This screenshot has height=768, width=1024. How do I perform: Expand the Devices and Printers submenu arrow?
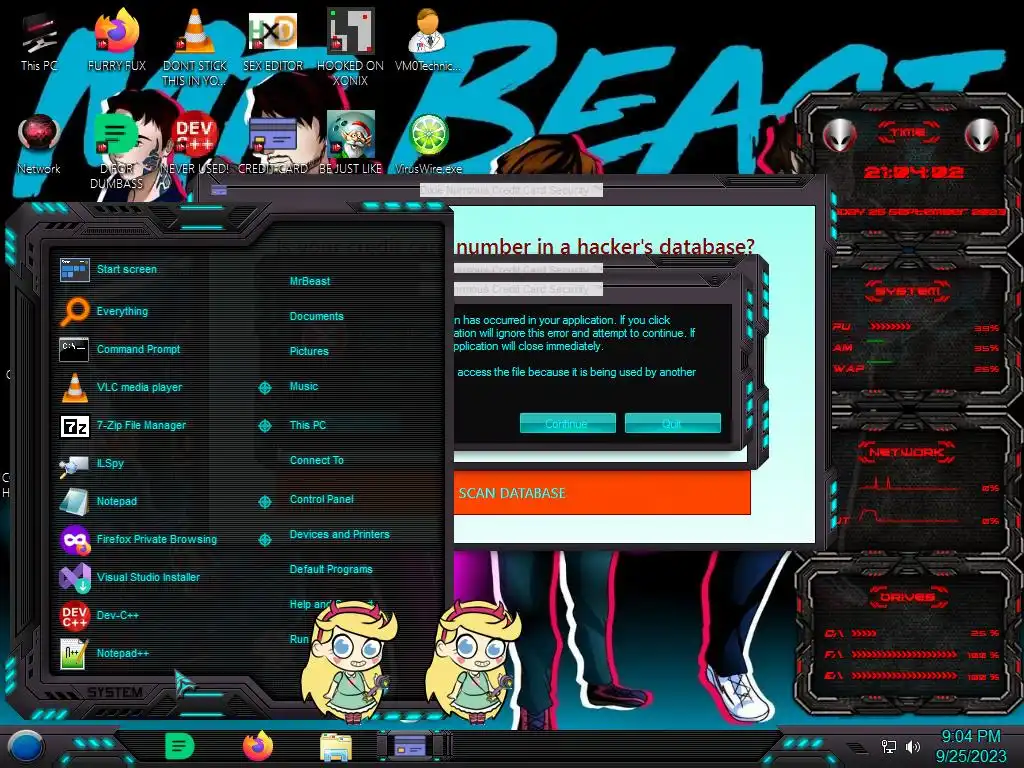(264, 539)
